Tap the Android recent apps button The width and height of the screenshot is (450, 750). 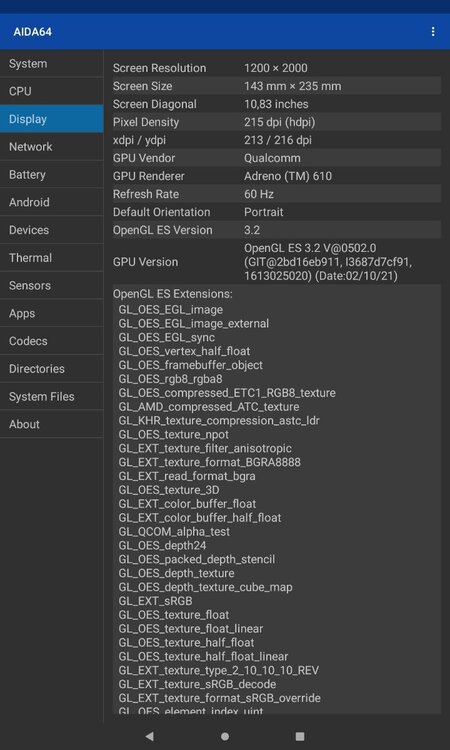click(x=300, y=736)
